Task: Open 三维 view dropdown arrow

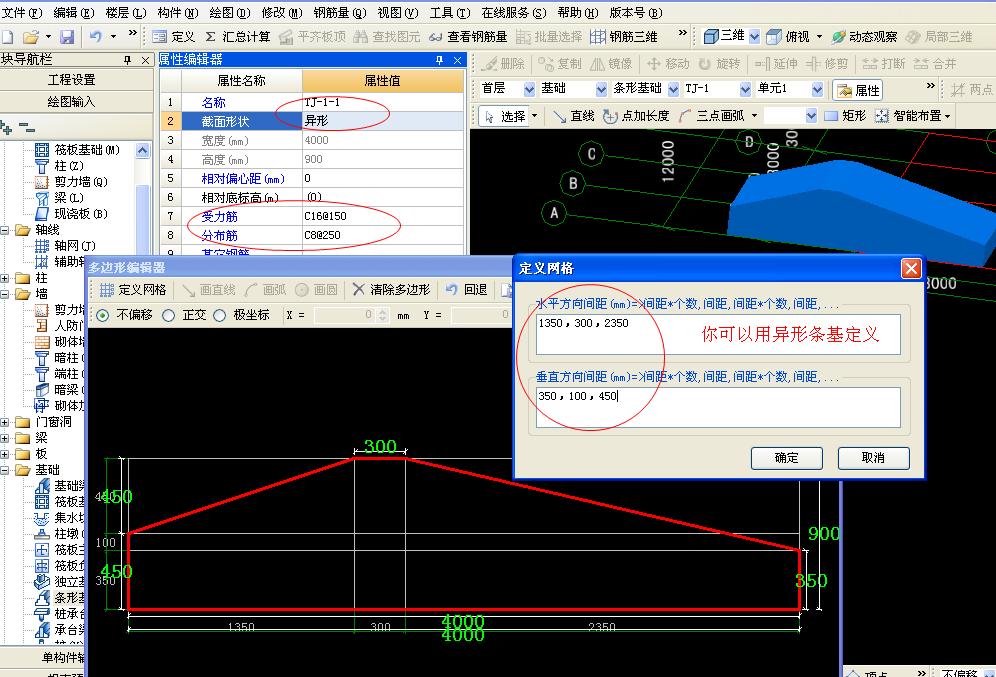Action: click(x=754, y=37)
